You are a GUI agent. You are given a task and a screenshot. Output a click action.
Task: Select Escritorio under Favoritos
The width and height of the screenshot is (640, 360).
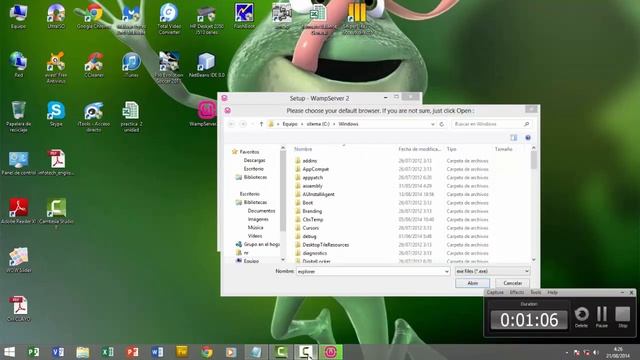point(253,169)
